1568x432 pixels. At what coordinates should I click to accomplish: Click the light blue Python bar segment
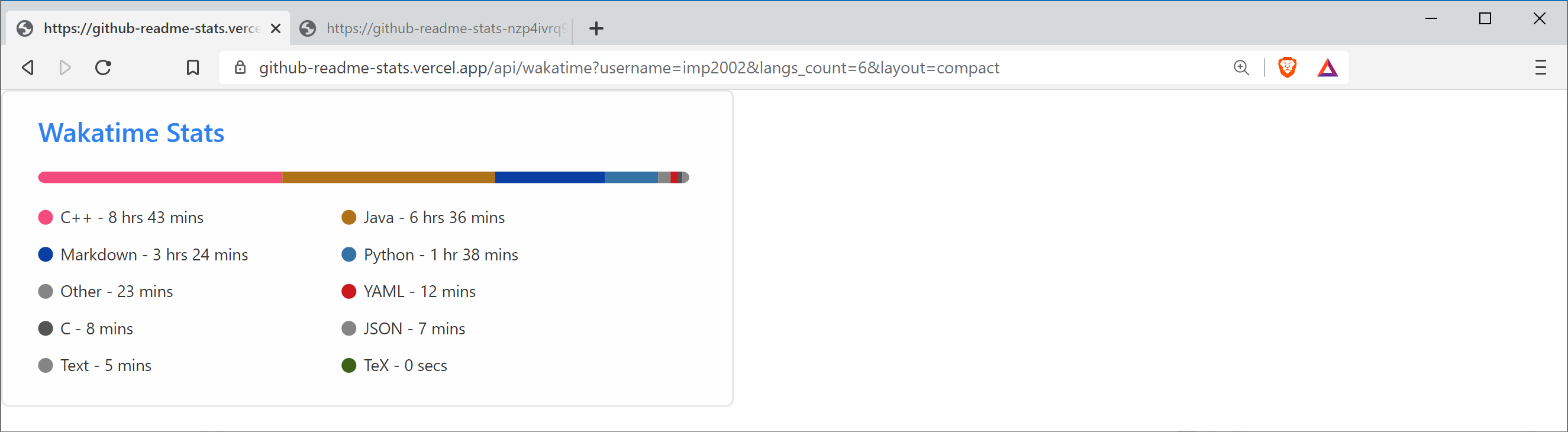pyautogui.click(x=631, y=178)
